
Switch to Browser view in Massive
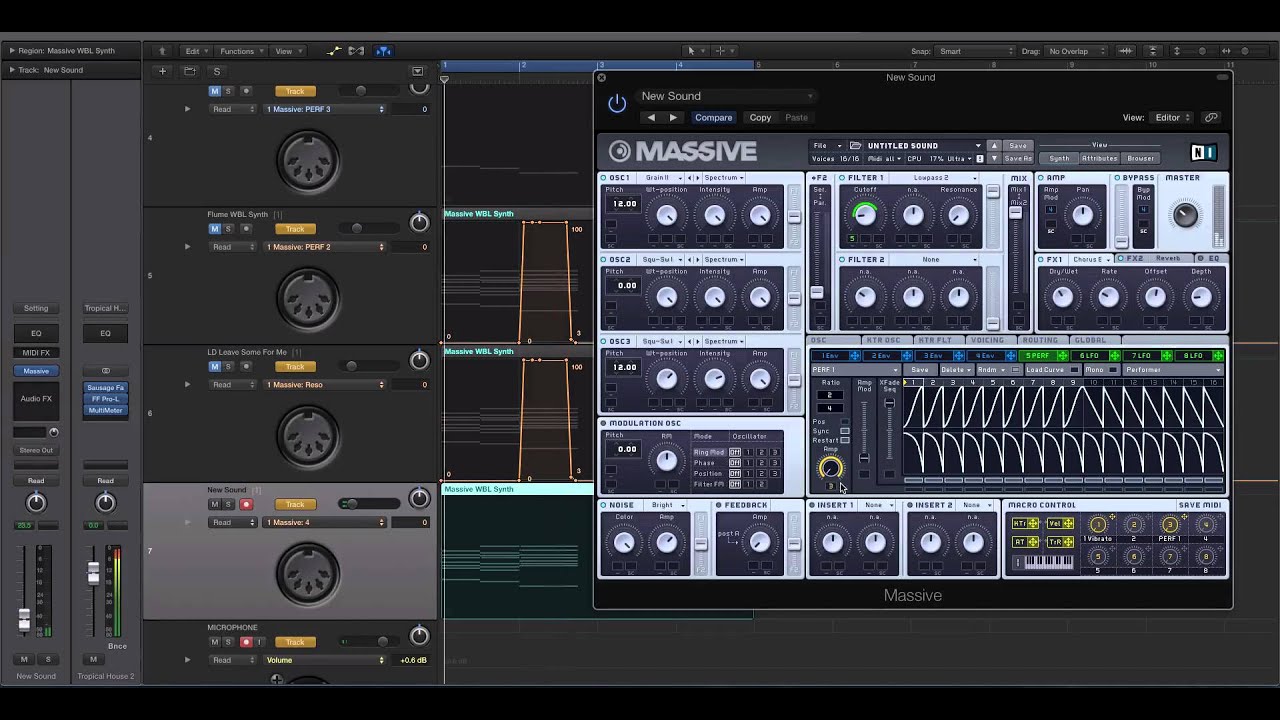[x=1141, y=158]
